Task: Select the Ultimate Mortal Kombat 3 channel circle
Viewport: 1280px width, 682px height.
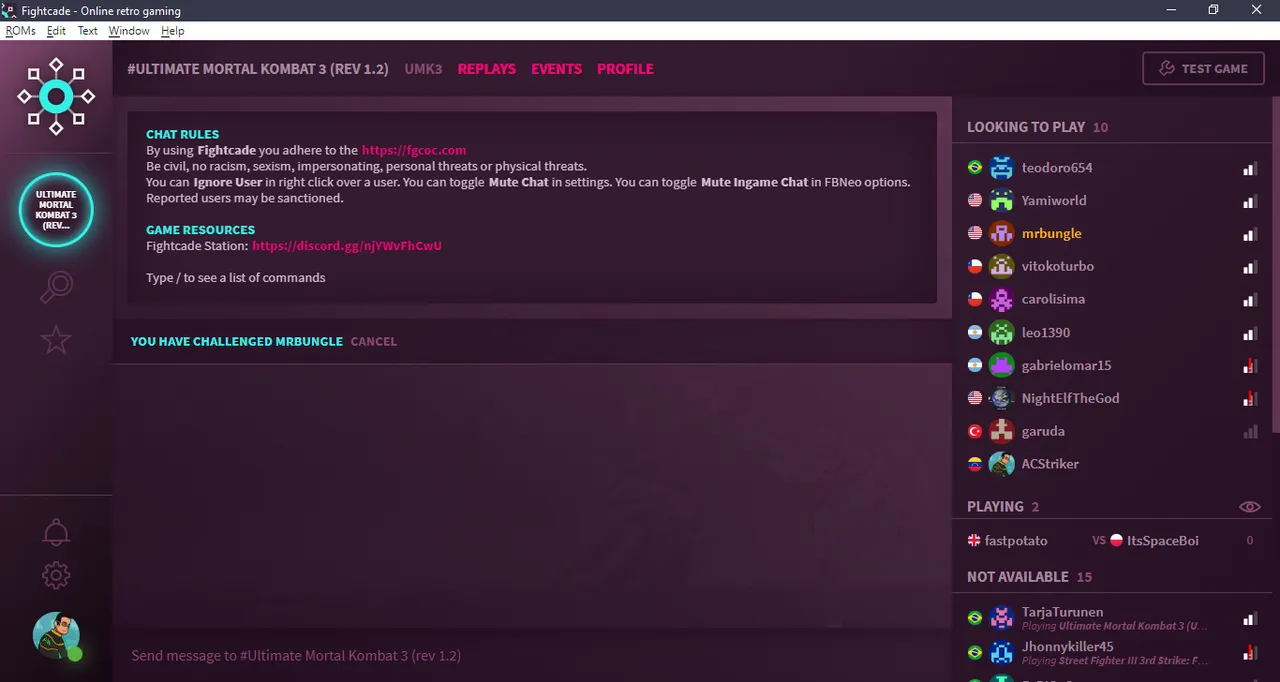Action: (x=56, y=210)
